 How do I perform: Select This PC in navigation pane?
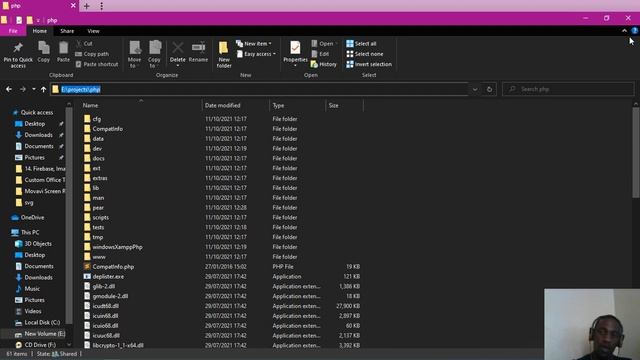29,232
